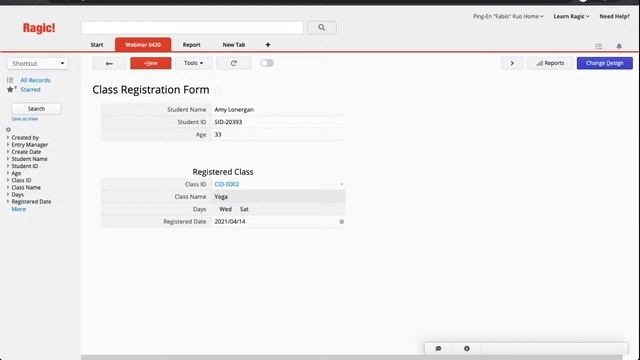Viewport: 640px width, 360px height.
Task: Click the red +New button
Action: coord(151,63)
